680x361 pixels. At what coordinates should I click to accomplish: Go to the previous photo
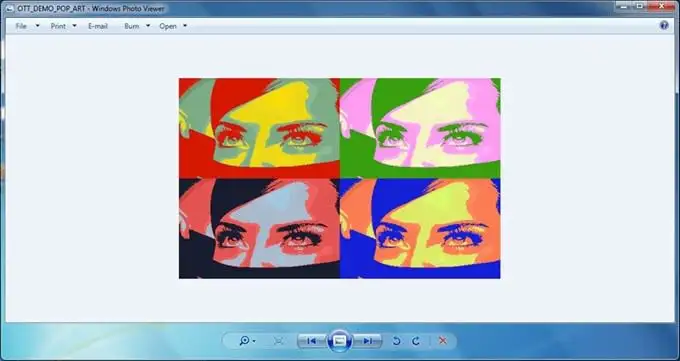tap(312, 341)
